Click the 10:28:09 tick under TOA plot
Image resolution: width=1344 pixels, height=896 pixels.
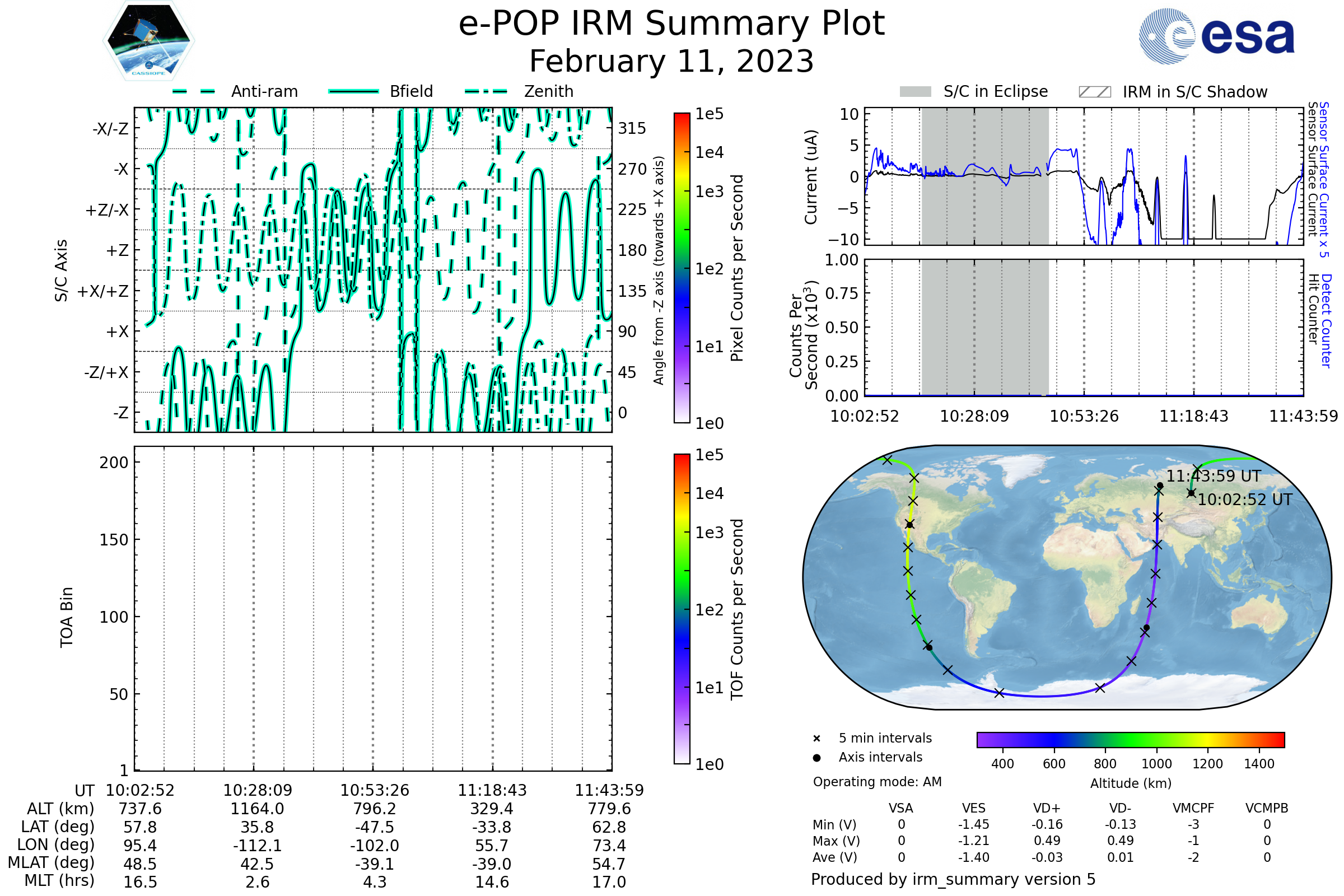pos(257,790)
